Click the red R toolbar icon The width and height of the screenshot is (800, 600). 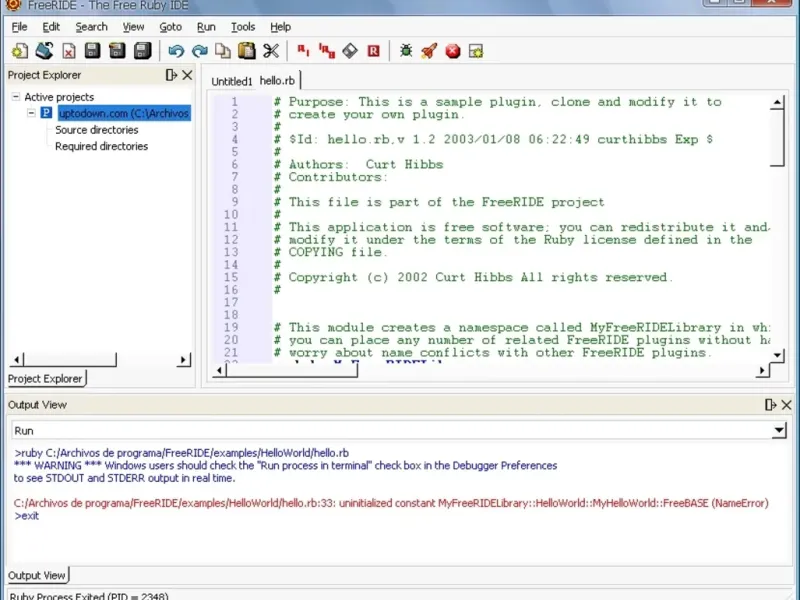click(373, 51)
